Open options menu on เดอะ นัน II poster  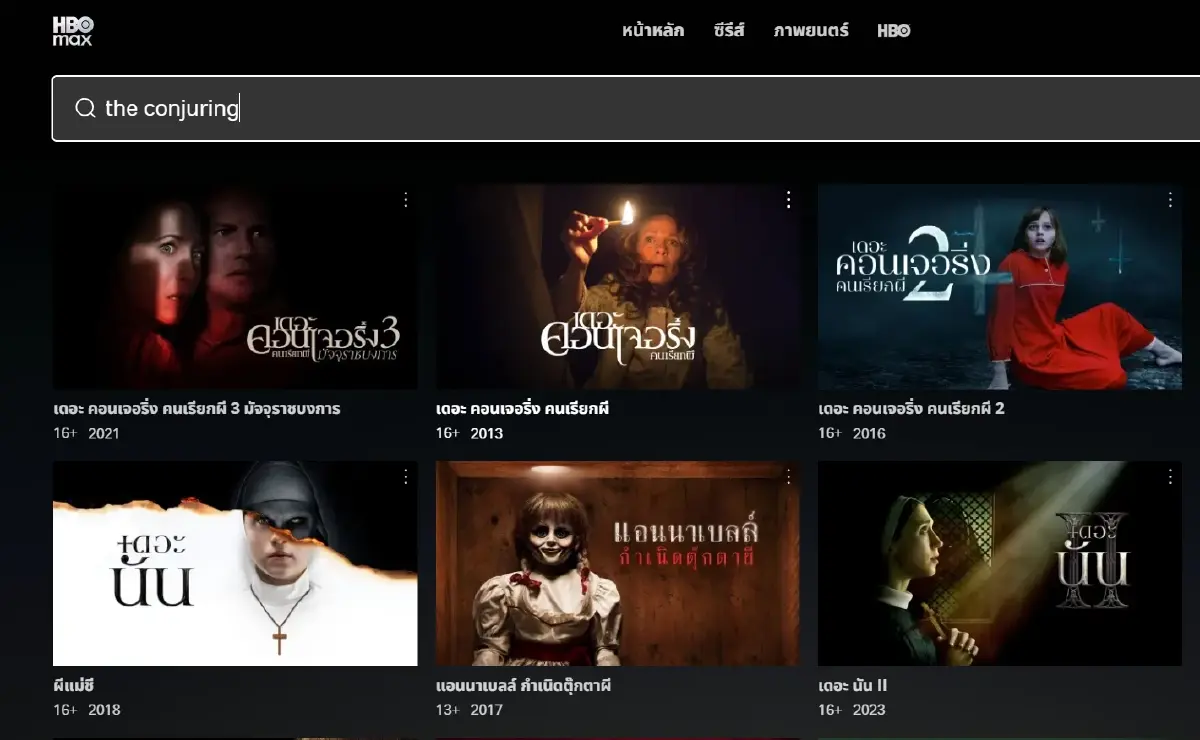[1169, 476]
